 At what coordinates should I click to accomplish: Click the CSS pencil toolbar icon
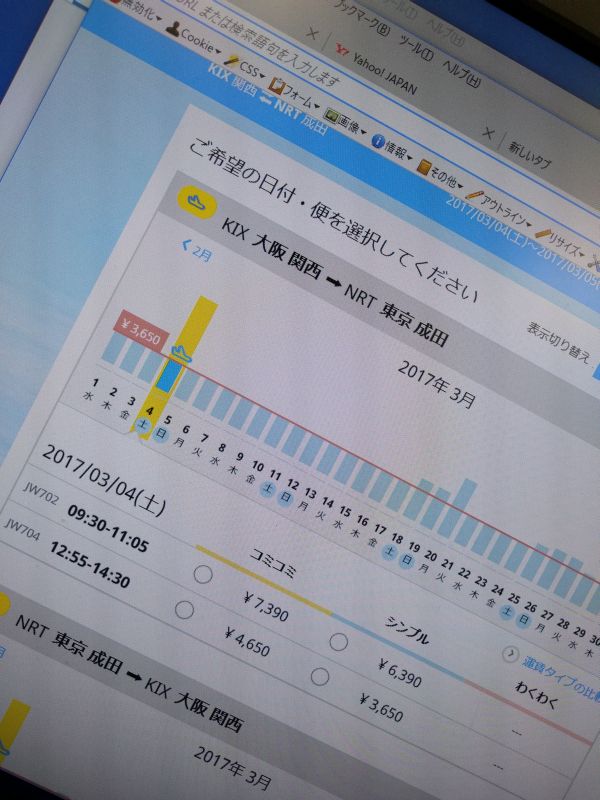[231, 60]
